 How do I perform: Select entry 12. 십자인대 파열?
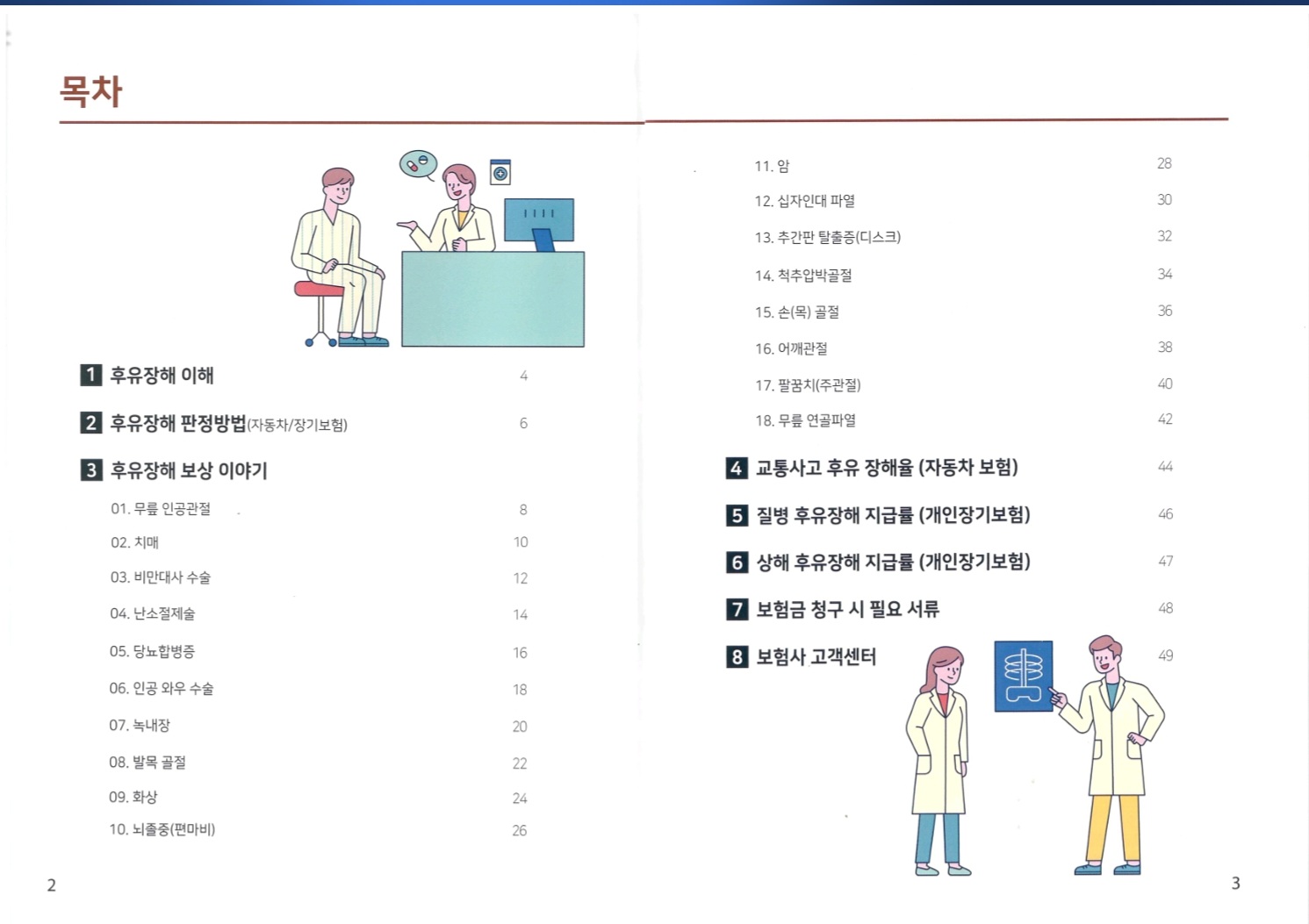tap(805, 201)
